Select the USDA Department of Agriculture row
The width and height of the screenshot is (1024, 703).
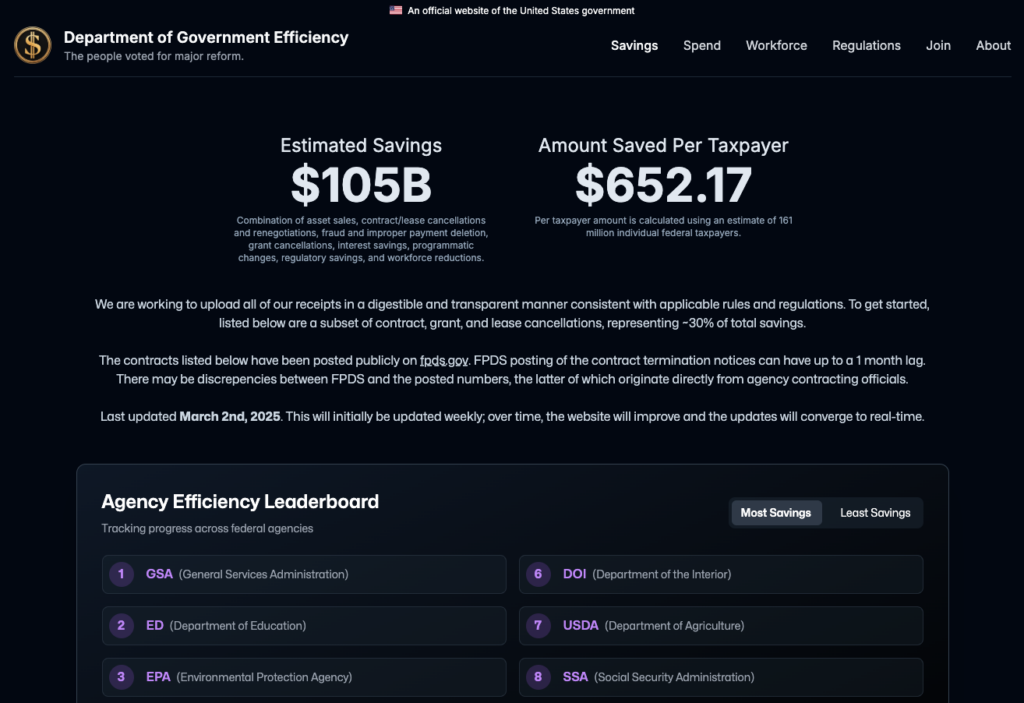(x=721, y=626)
